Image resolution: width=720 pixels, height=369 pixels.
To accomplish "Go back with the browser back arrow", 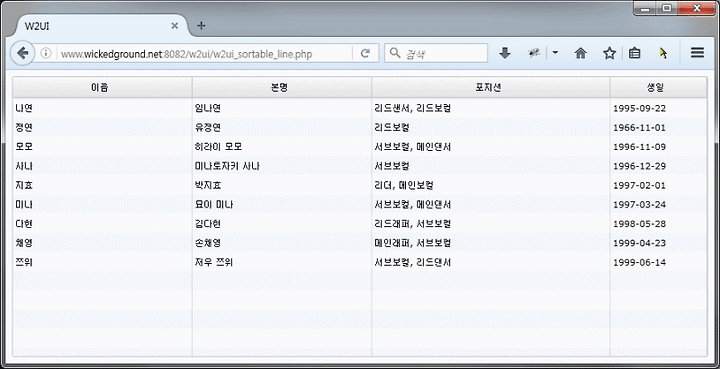I will pyautogui.click(x=22, y=53).
